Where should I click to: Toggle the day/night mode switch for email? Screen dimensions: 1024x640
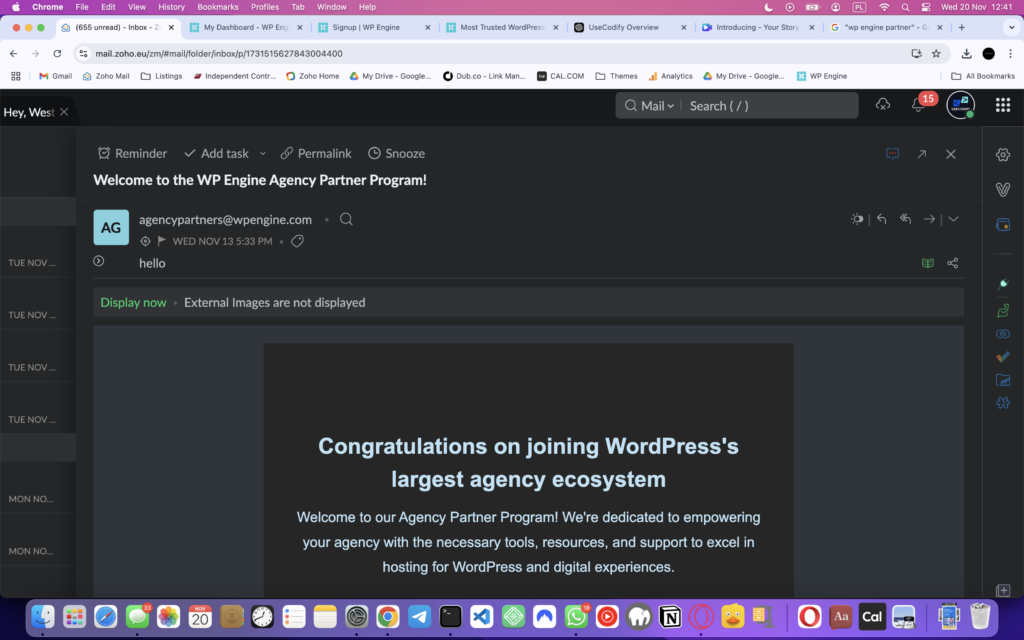click(x=857, y=219)
